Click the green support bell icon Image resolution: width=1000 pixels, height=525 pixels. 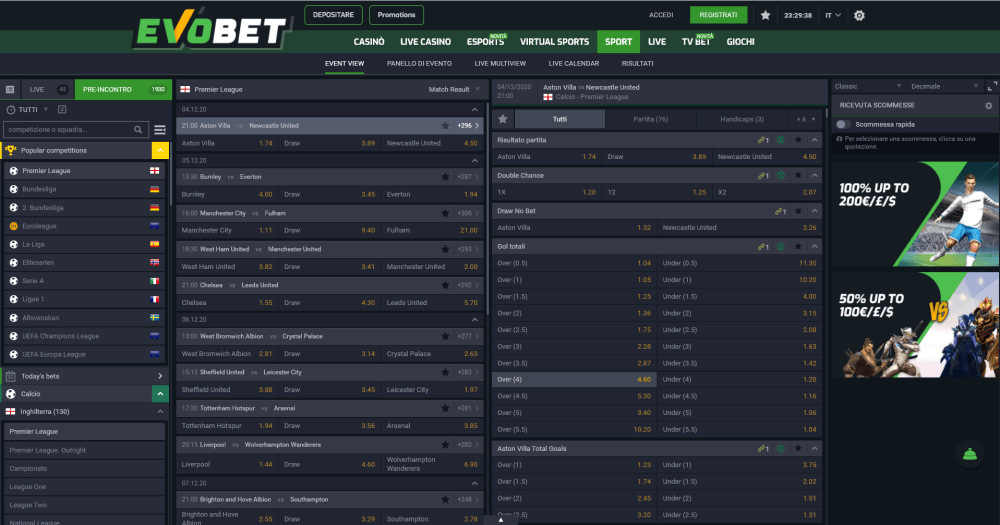[970, 454]
